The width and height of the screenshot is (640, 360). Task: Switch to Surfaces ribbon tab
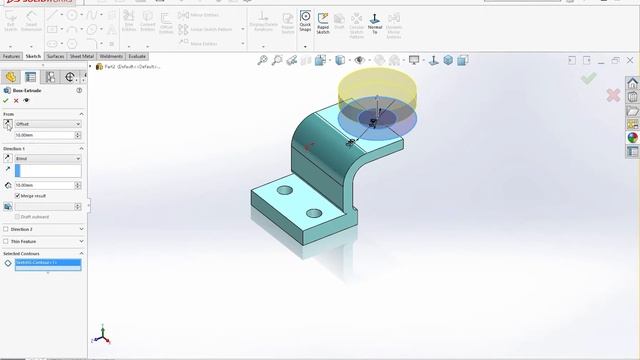[55, 56]
